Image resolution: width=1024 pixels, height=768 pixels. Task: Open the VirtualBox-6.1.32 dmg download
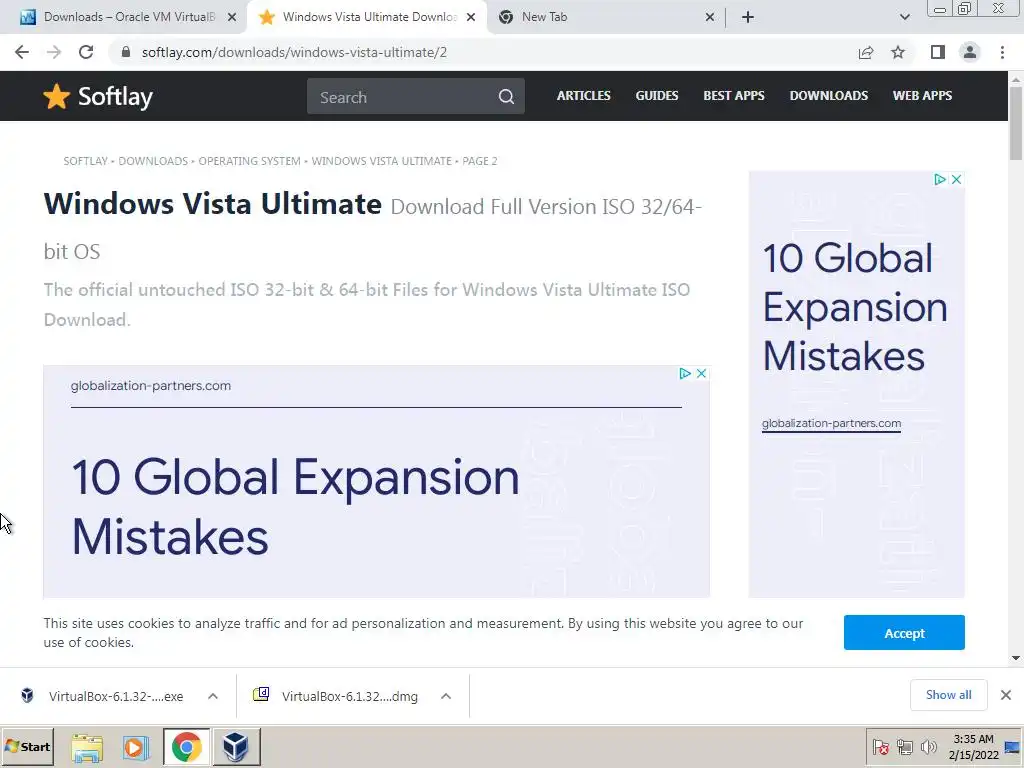point(337,696)
